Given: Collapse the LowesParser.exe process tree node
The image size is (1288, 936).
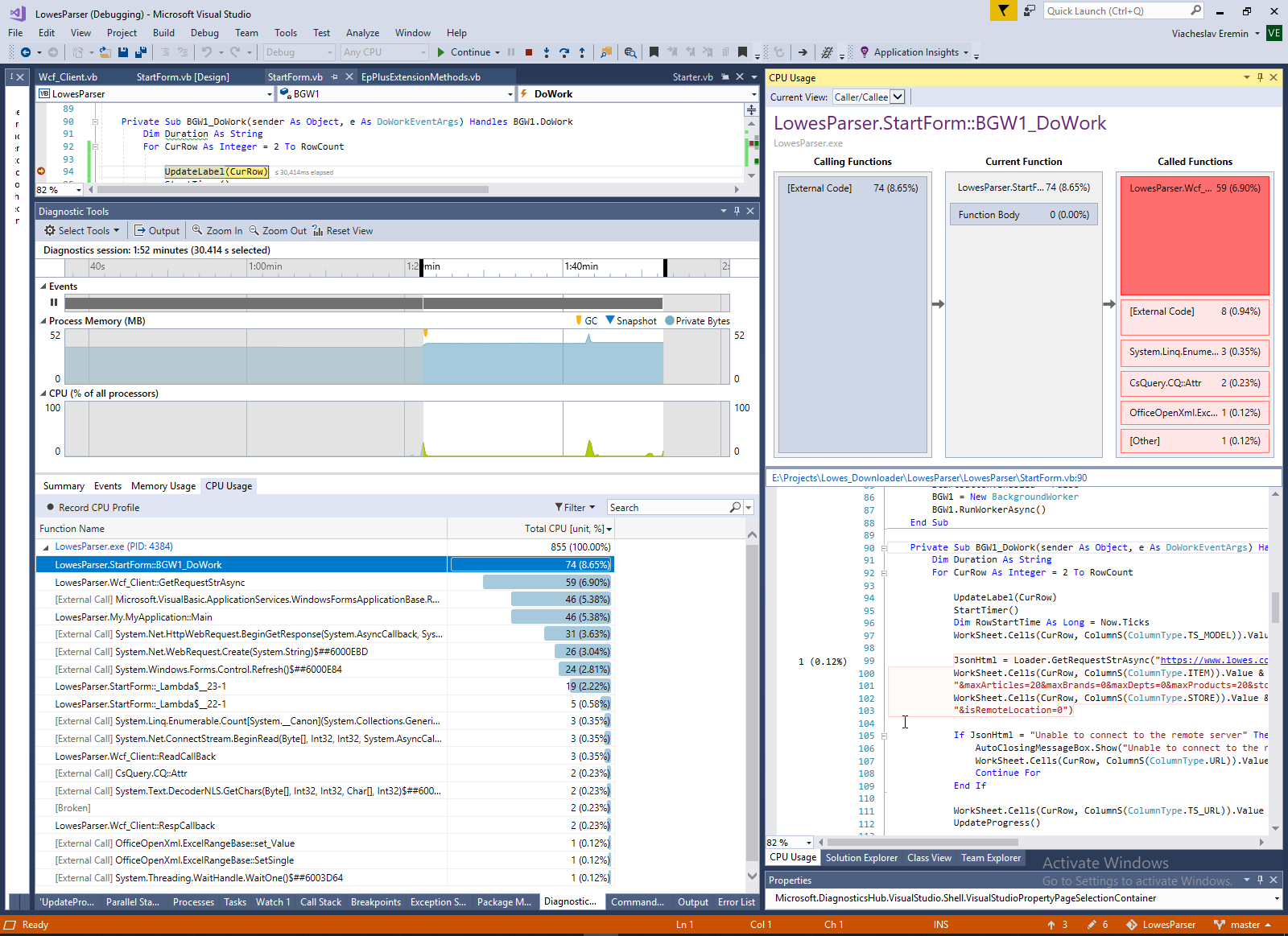Looking at the screenshot, I should [x=46, y=547].
